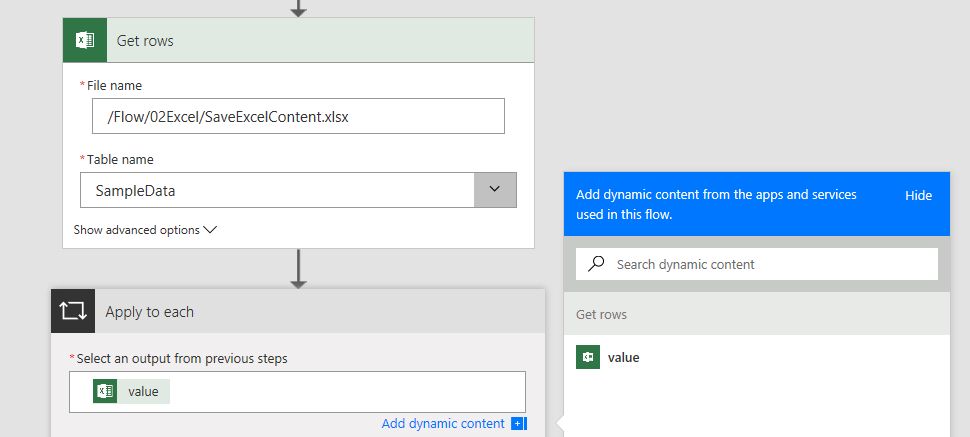The width and height of the screenshot is (970, 437).
Task: Open Show advanced options link
Action: pos(137,230)
